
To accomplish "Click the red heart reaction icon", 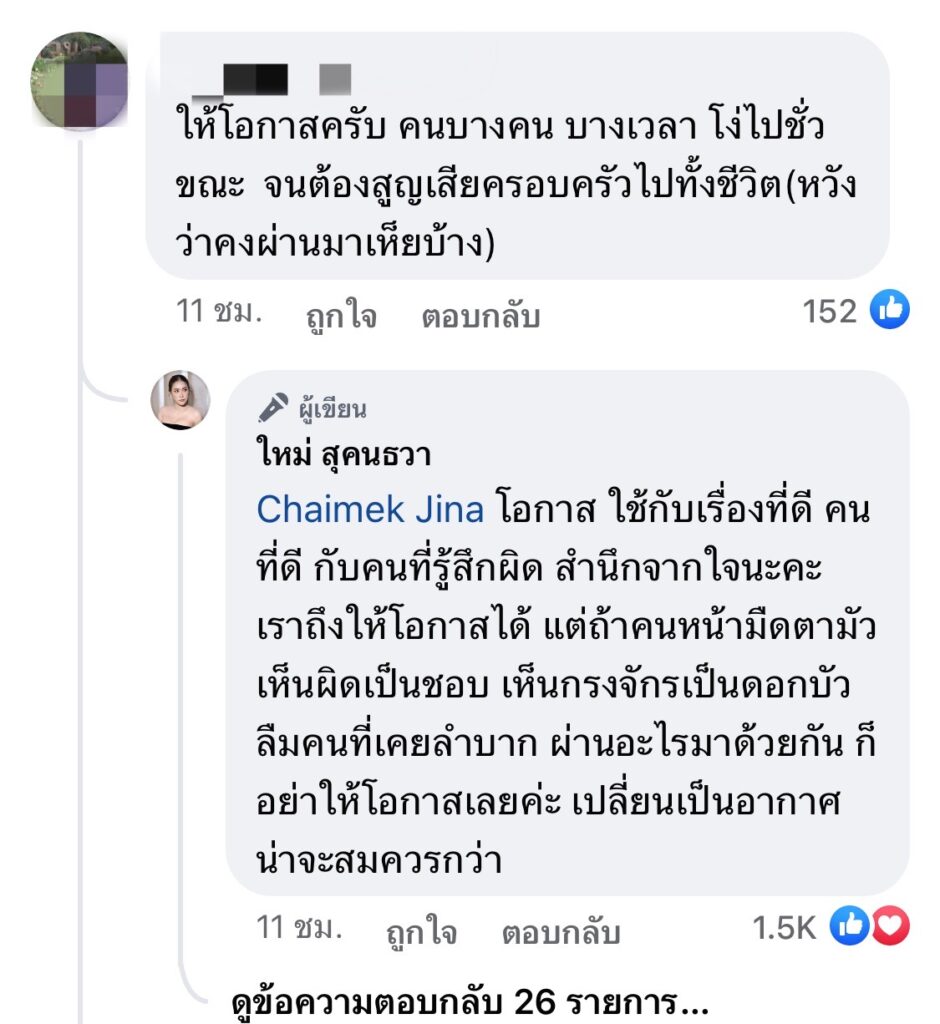I will [x=889, y=928].
